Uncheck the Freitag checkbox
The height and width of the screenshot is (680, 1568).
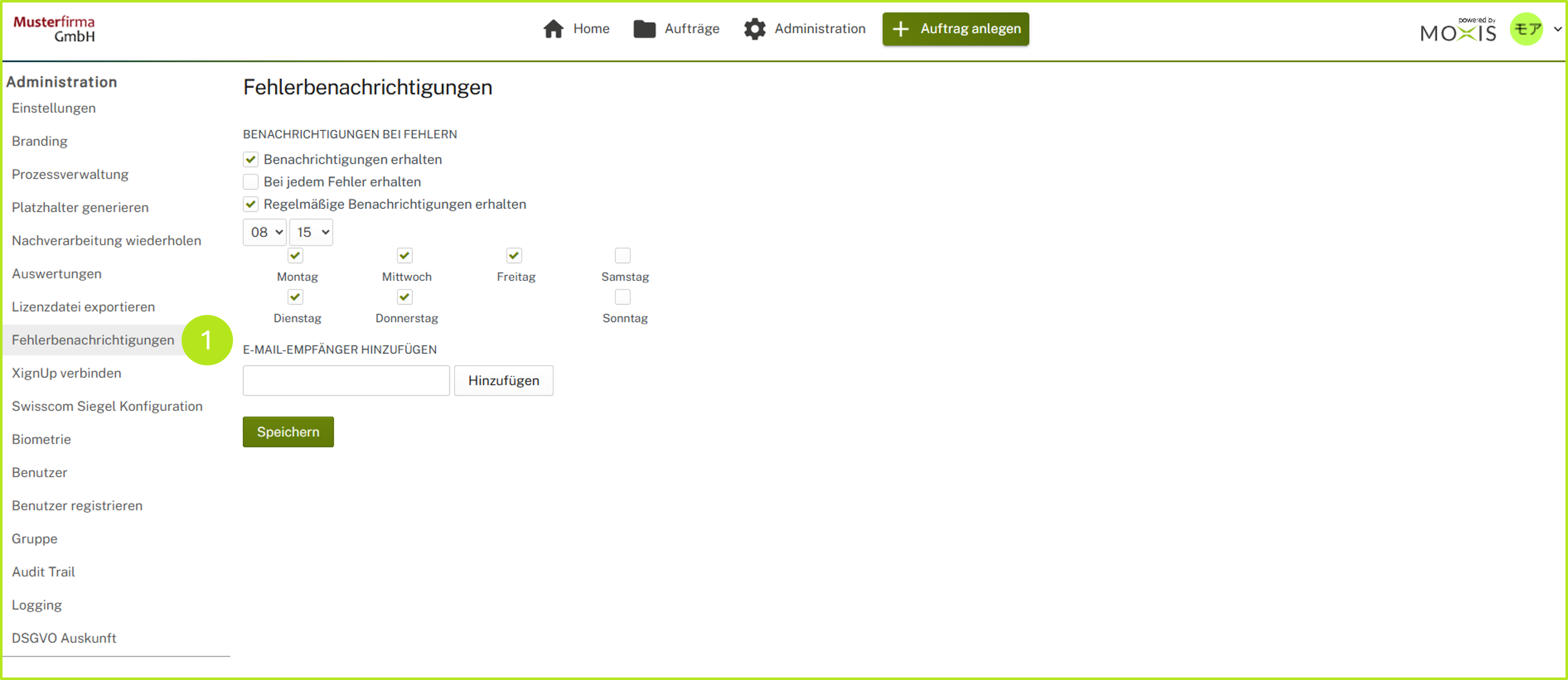coord(514,255)
